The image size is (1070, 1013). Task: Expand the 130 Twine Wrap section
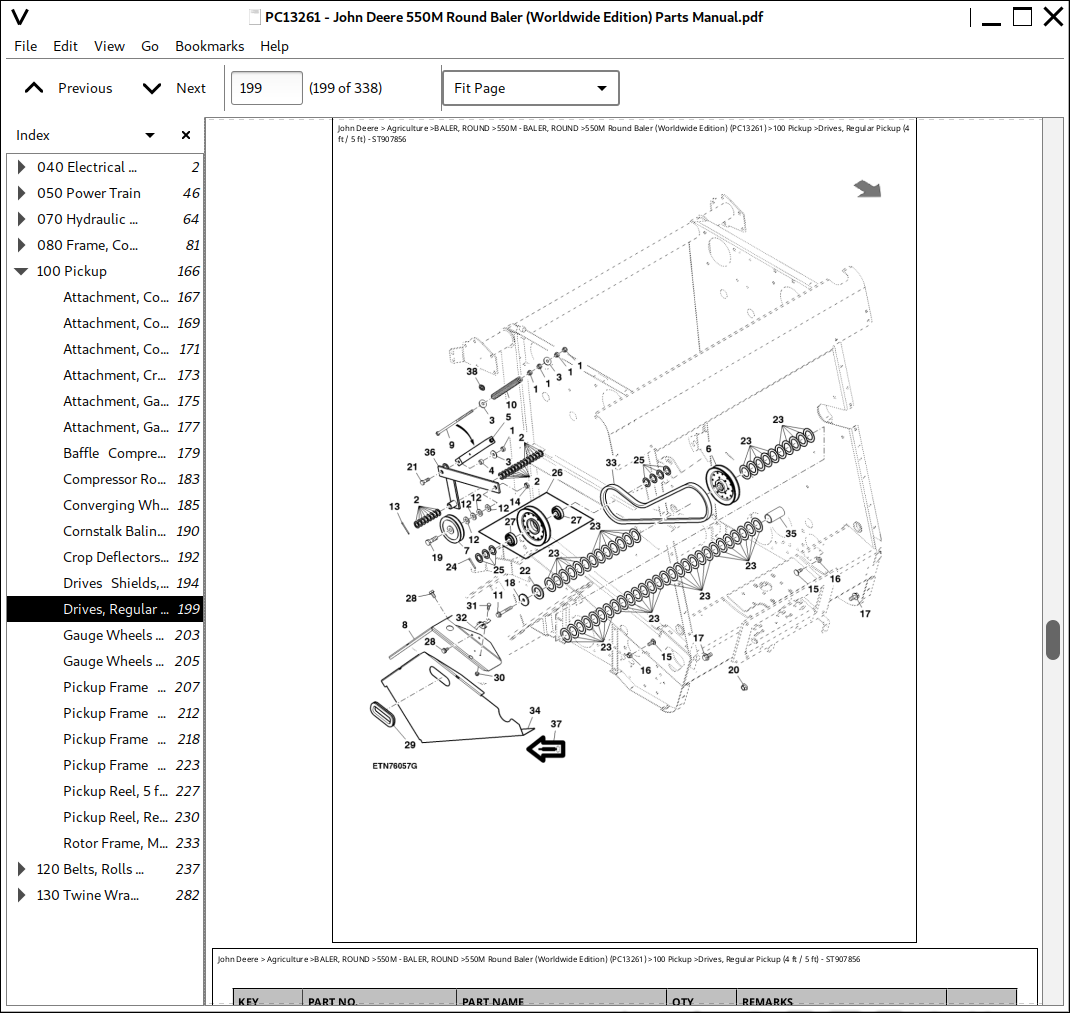click(x=21, y=895)
